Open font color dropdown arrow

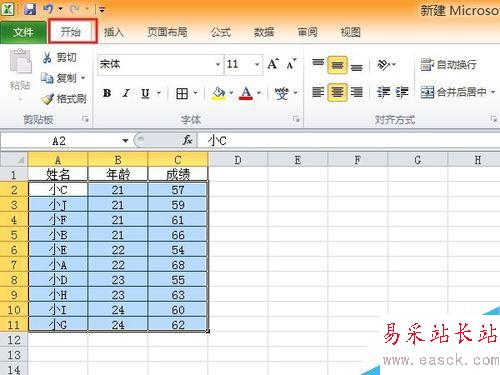tap(259, 93)
